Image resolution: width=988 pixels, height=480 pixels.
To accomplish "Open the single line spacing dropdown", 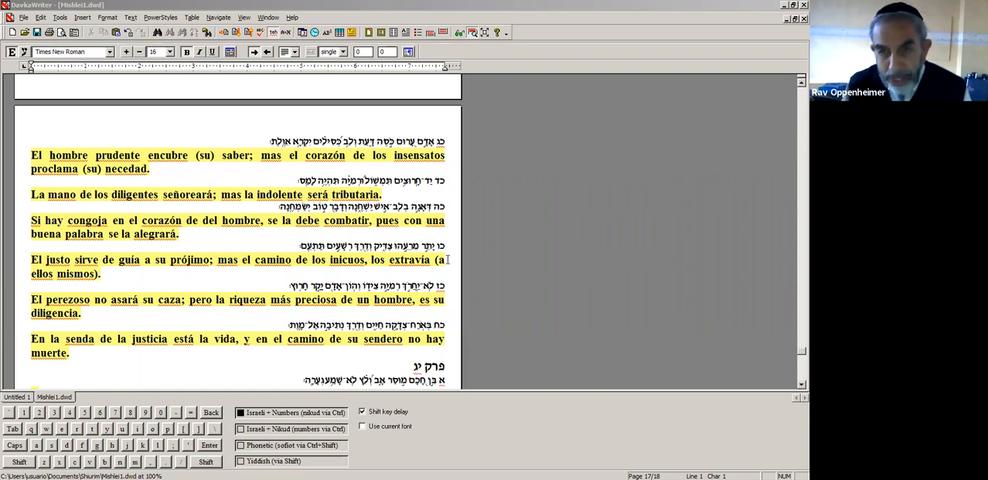I will pos(343,52).
